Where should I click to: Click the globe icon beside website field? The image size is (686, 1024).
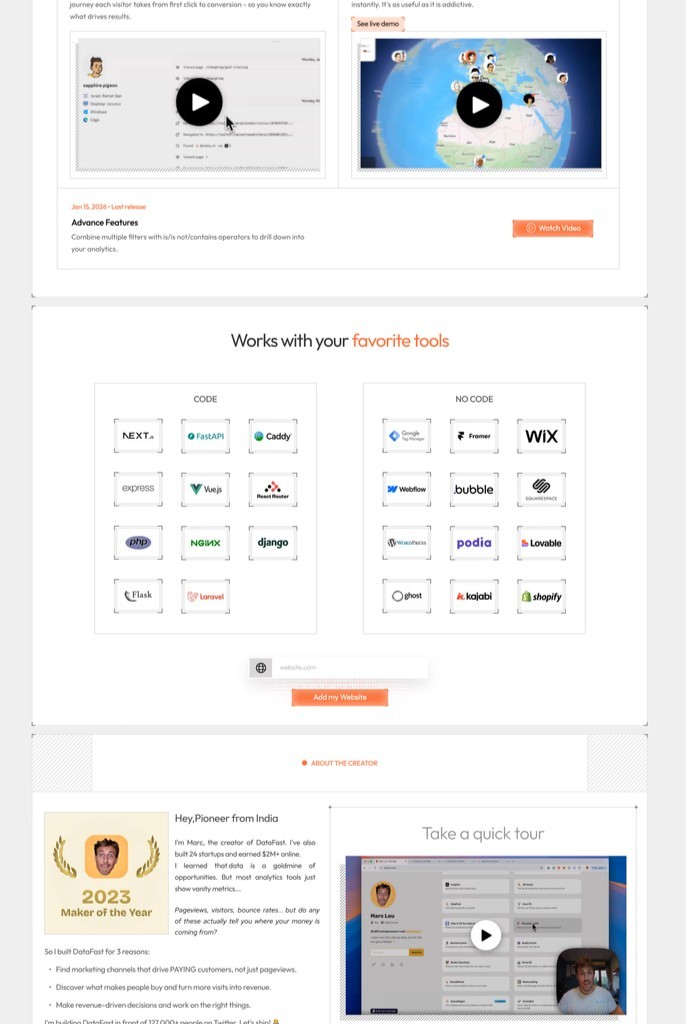click(261, 667)
